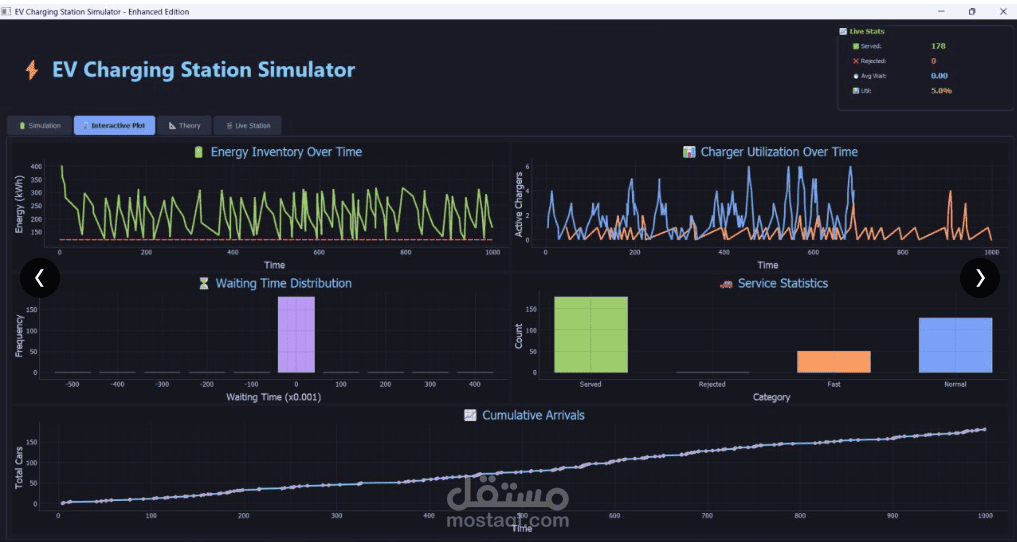Click the blue Normal bar
Viewport: 1017px width, 542px height.
tap(955, 345)
